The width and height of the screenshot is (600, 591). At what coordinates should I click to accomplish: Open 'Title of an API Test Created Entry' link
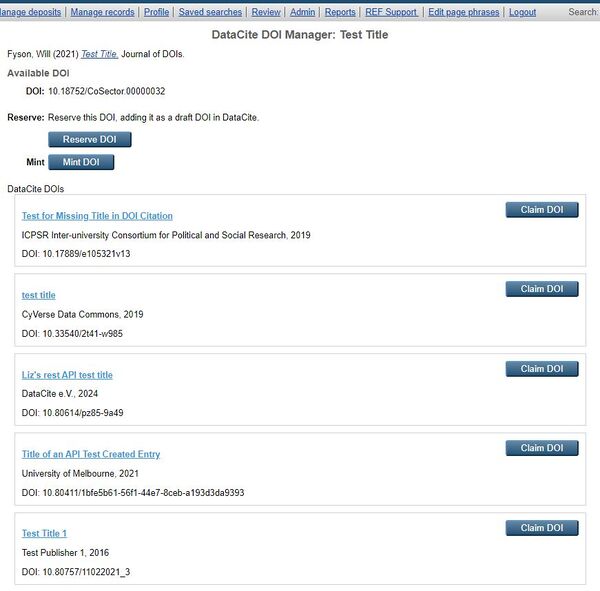click(x=91, y=454)
